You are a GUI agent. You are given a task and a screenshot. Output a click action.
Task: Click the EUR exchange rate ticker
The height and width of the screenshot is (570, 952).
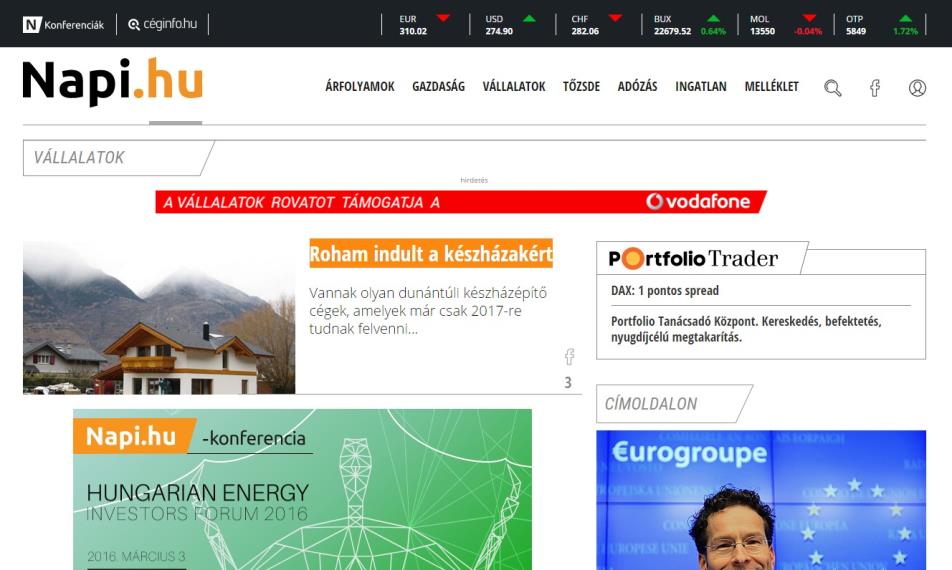[424, 25]
